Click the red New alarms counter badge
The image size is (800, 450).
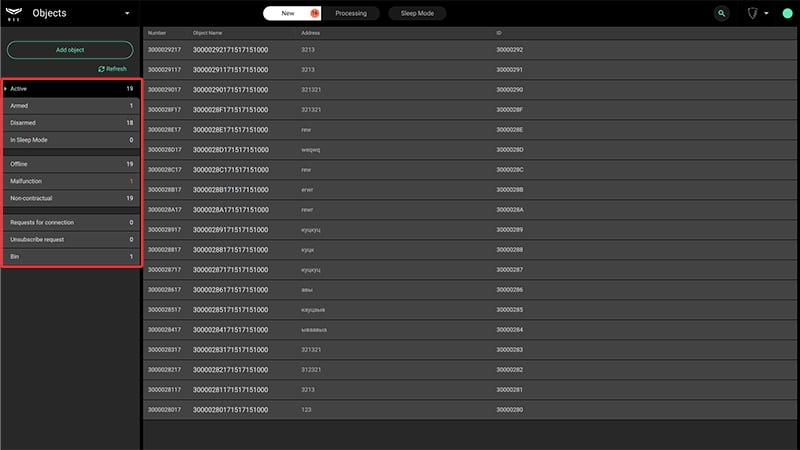coord(314,13)
